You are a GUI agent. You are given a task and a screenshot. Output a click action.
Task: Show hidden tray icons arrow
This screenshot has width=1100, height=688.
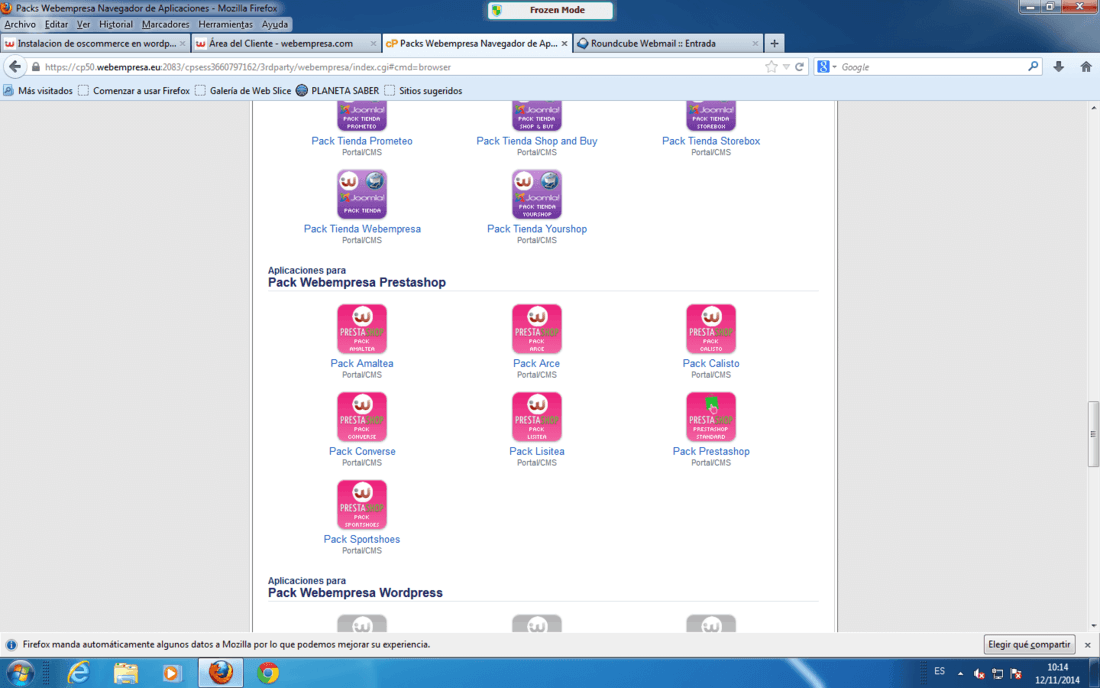(x=960, y=674)
